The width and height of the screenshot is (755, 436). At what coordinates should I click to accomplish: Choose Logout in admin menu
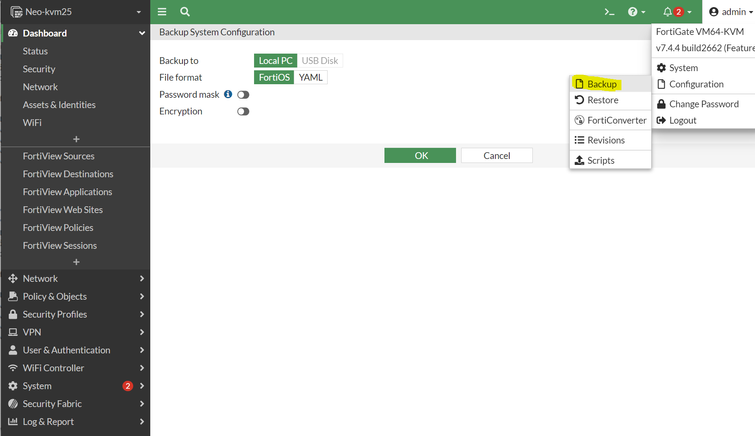[703, 120]
